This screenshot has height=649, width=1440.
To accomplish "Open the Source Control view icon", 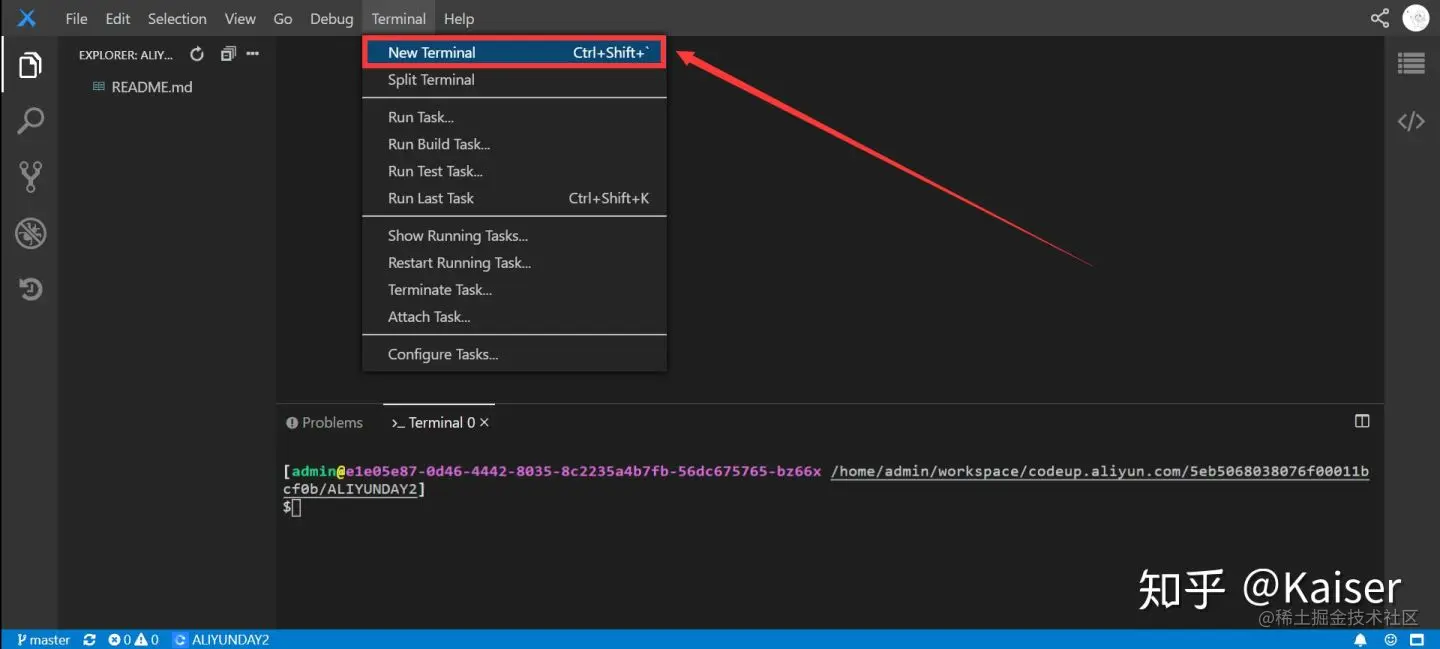I will click(x=30, y=177).
